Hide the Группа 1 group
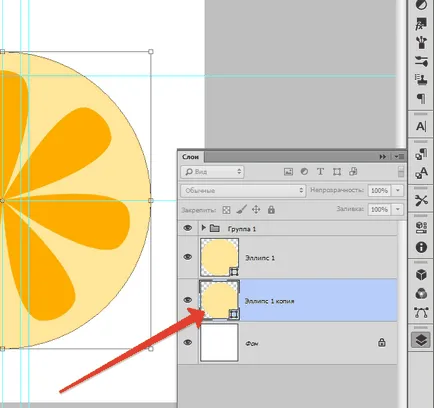The image size is (434, 408). [188, 228]
